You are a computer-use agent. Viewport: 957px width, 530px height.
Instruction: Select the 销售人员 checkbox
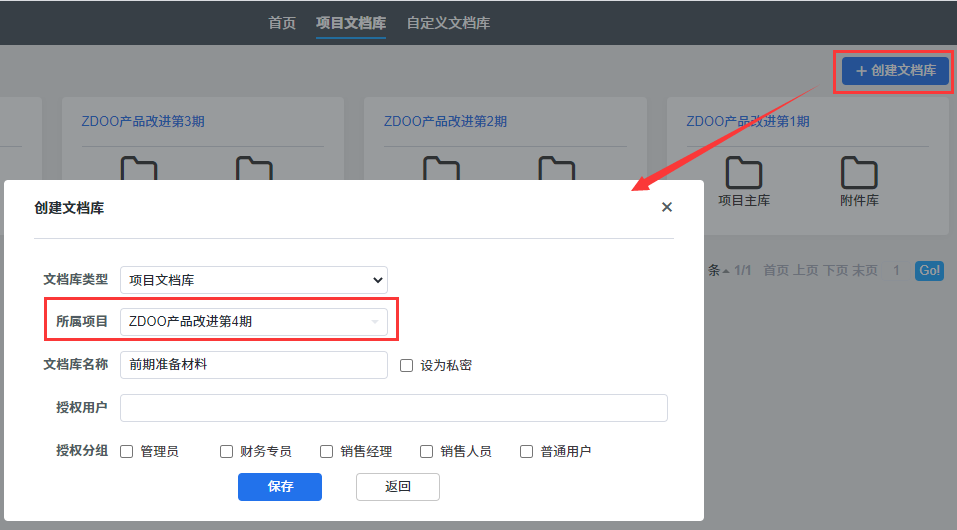427,452
